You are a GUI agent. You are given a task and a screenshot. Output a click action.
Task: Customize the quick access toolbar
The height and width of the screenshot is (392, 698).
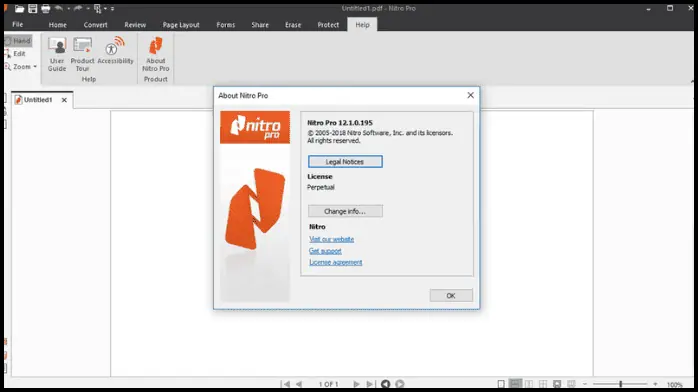112,8
